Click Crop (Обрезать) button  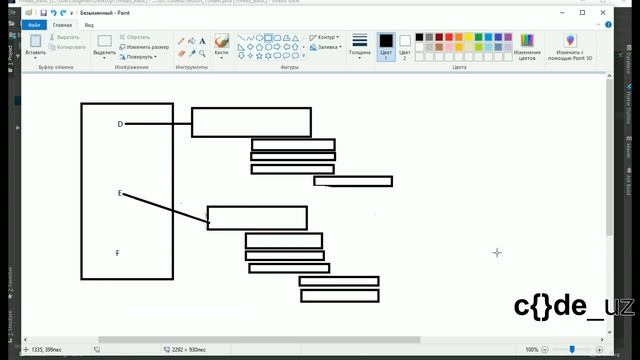(x=135, y=37)
